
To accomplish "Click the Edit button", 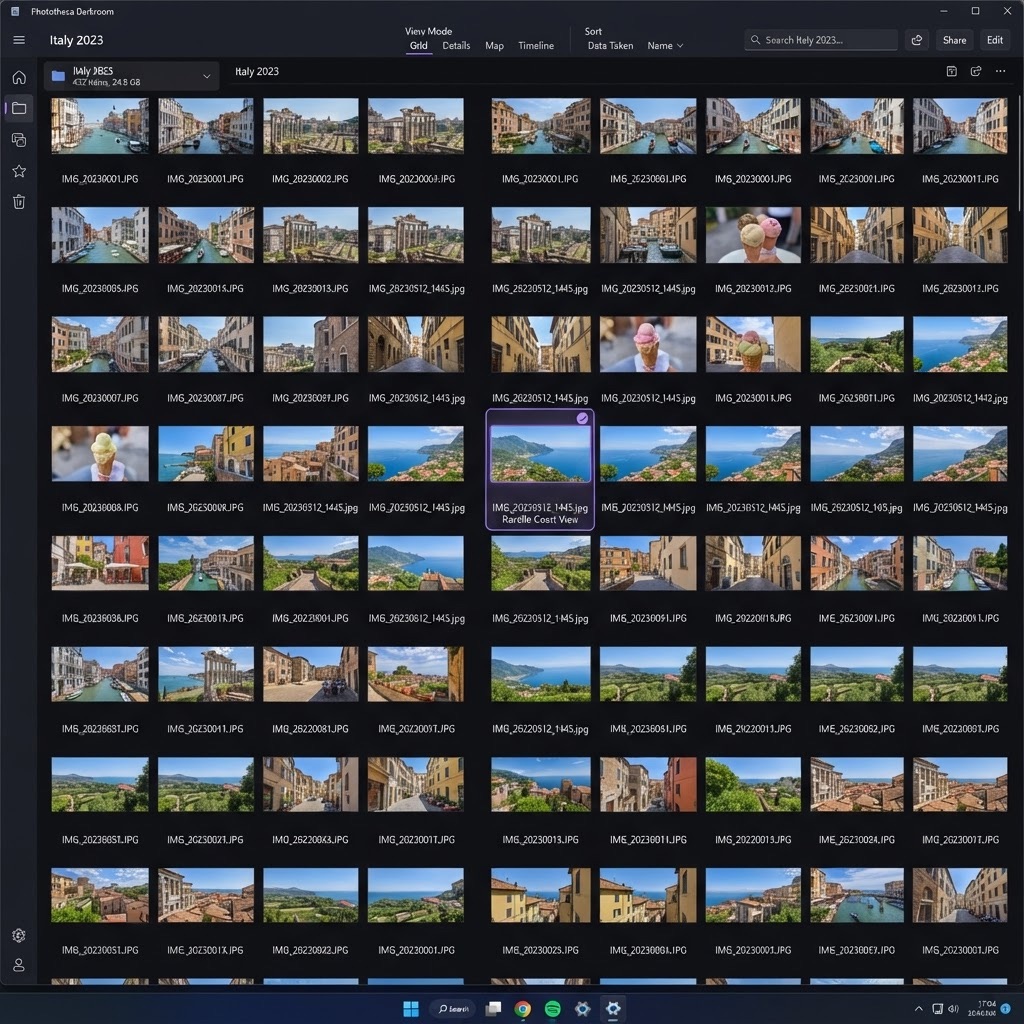I will pos(995,40).
